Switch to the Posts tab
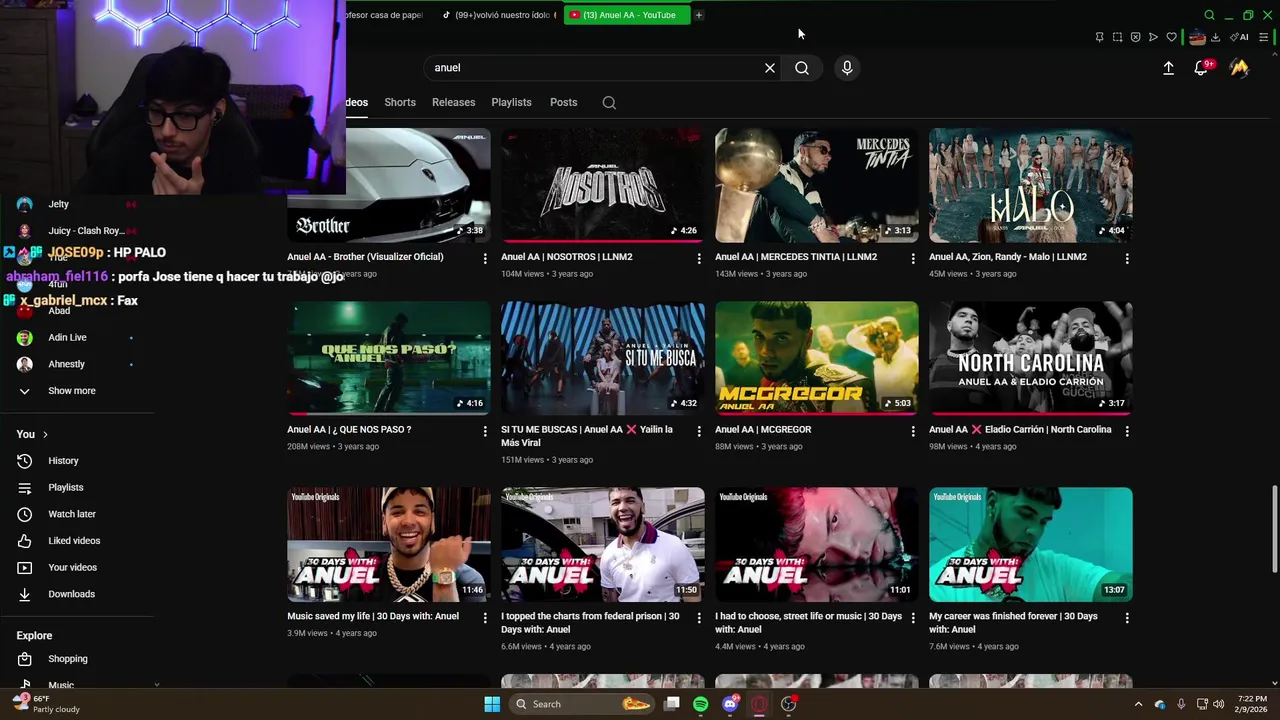Screen dimensions: 1280x720 point(563,102)
